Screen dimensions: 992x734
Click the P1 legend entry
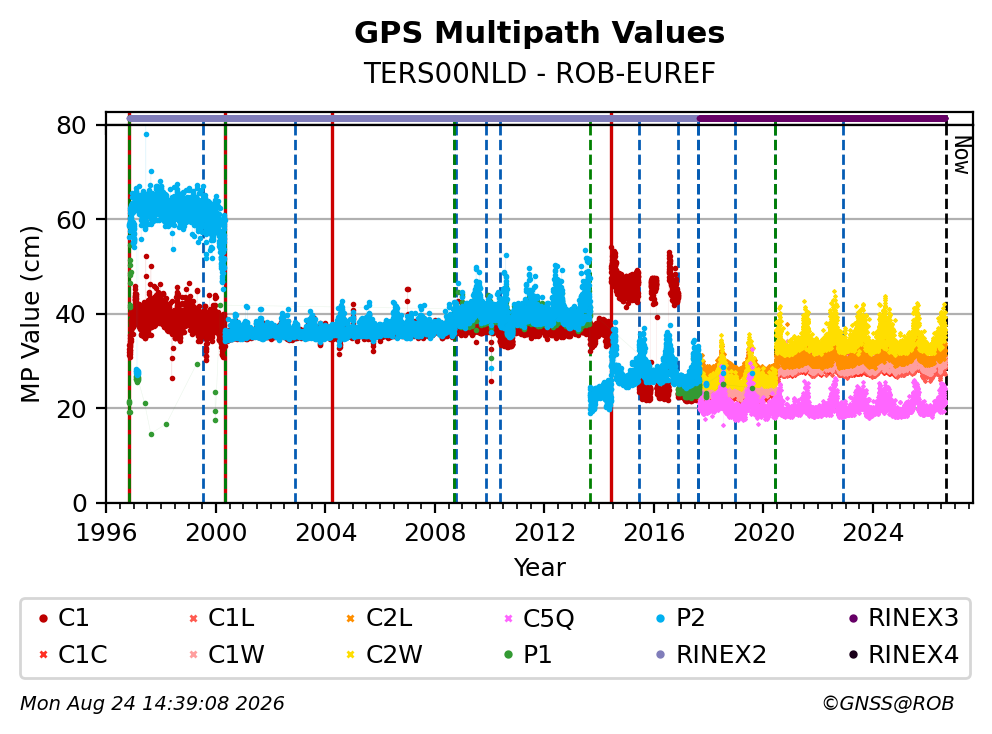(x=528, y=654)
